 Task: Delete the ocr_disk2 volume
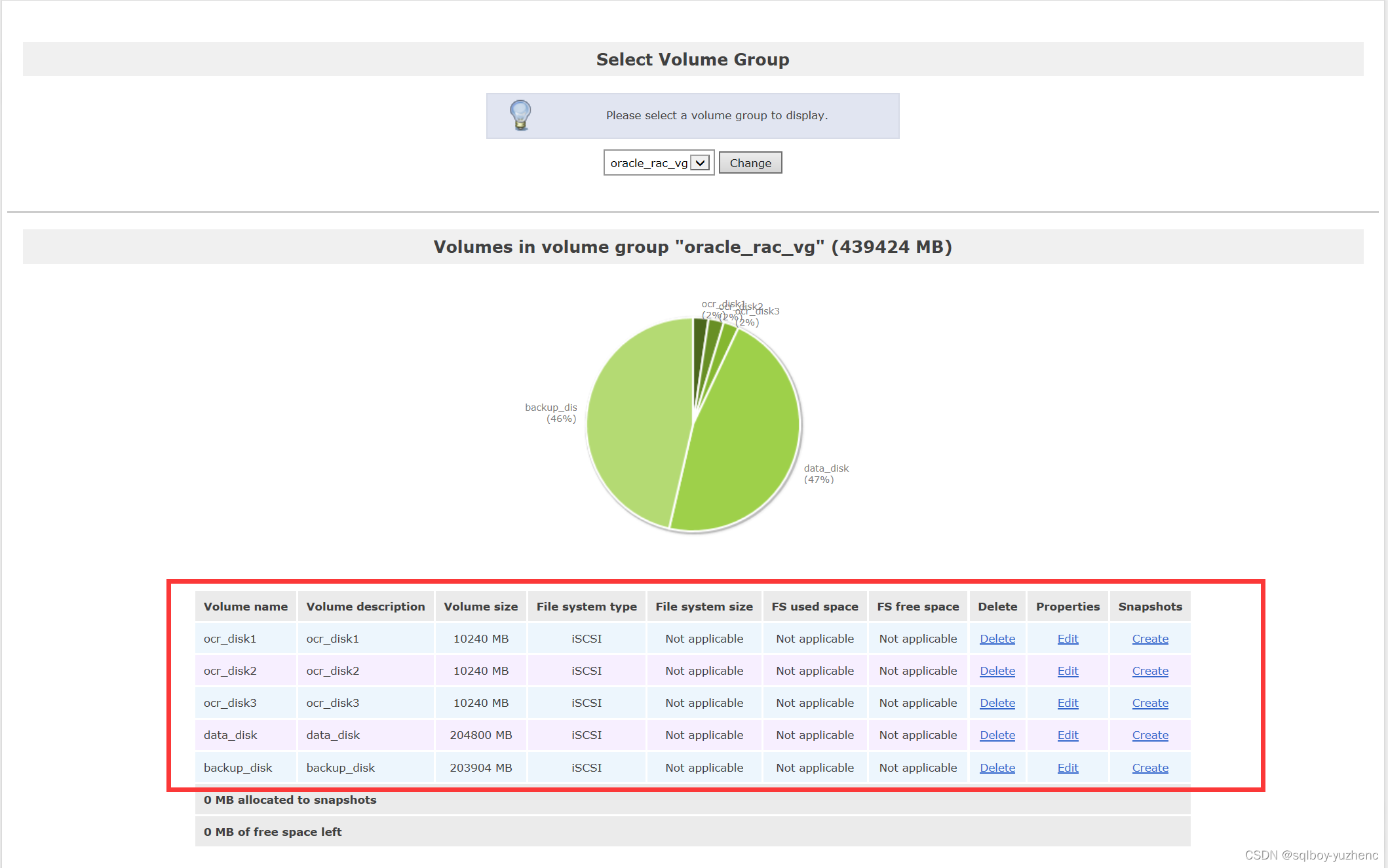pos(997,670)
